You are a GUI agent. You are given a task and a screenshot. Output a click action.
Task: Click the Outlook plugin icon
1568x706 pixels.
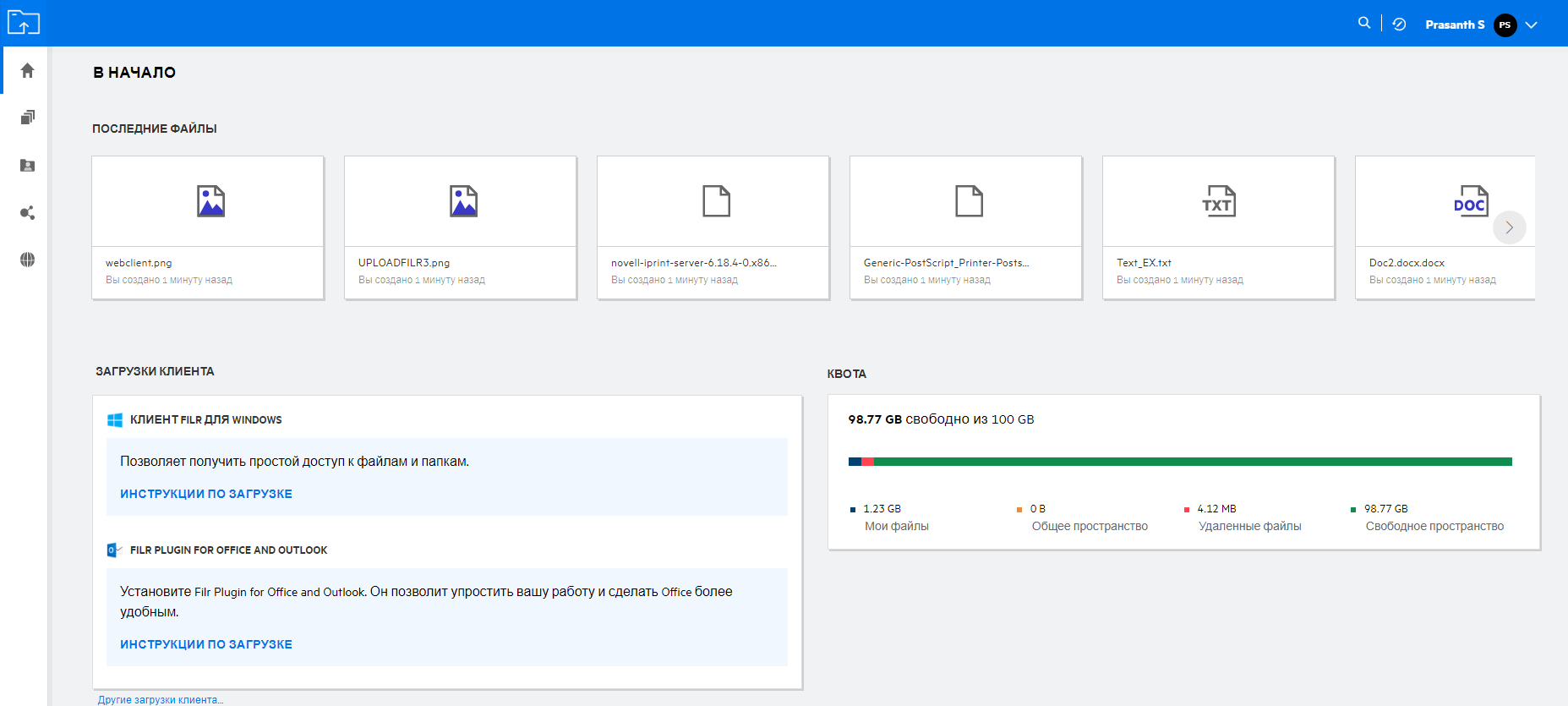click(115, 550)
